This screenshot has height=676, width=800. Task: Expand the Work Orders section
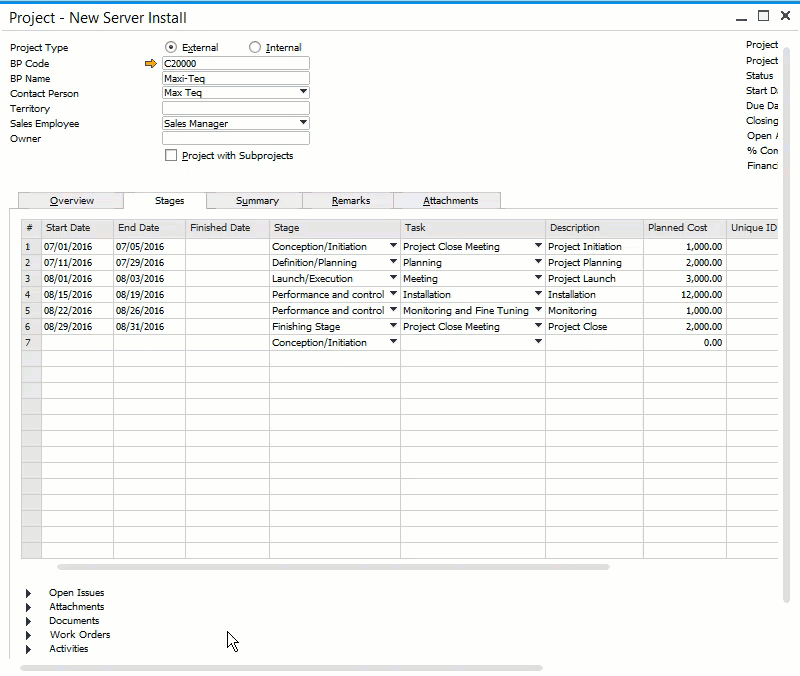(27, 634)
